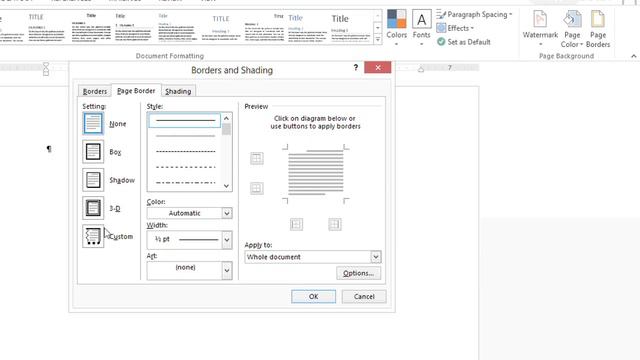Apply the large black Title style set
Viewport: 640px width, 360px height.
tap(350, 28)
